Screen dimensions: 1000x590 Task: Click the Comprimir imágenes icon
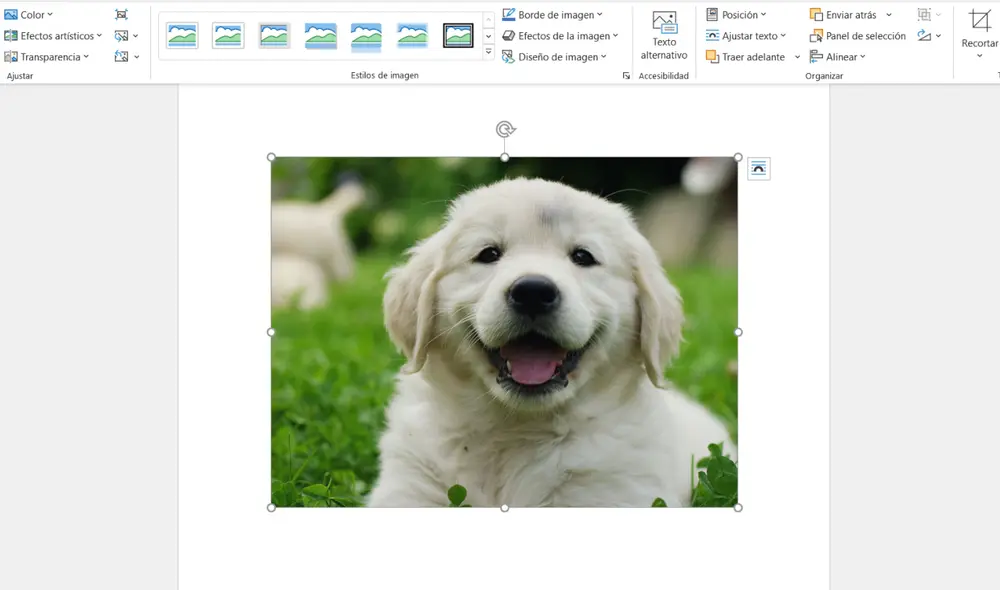pyautogui.click(x=122, y=14)
